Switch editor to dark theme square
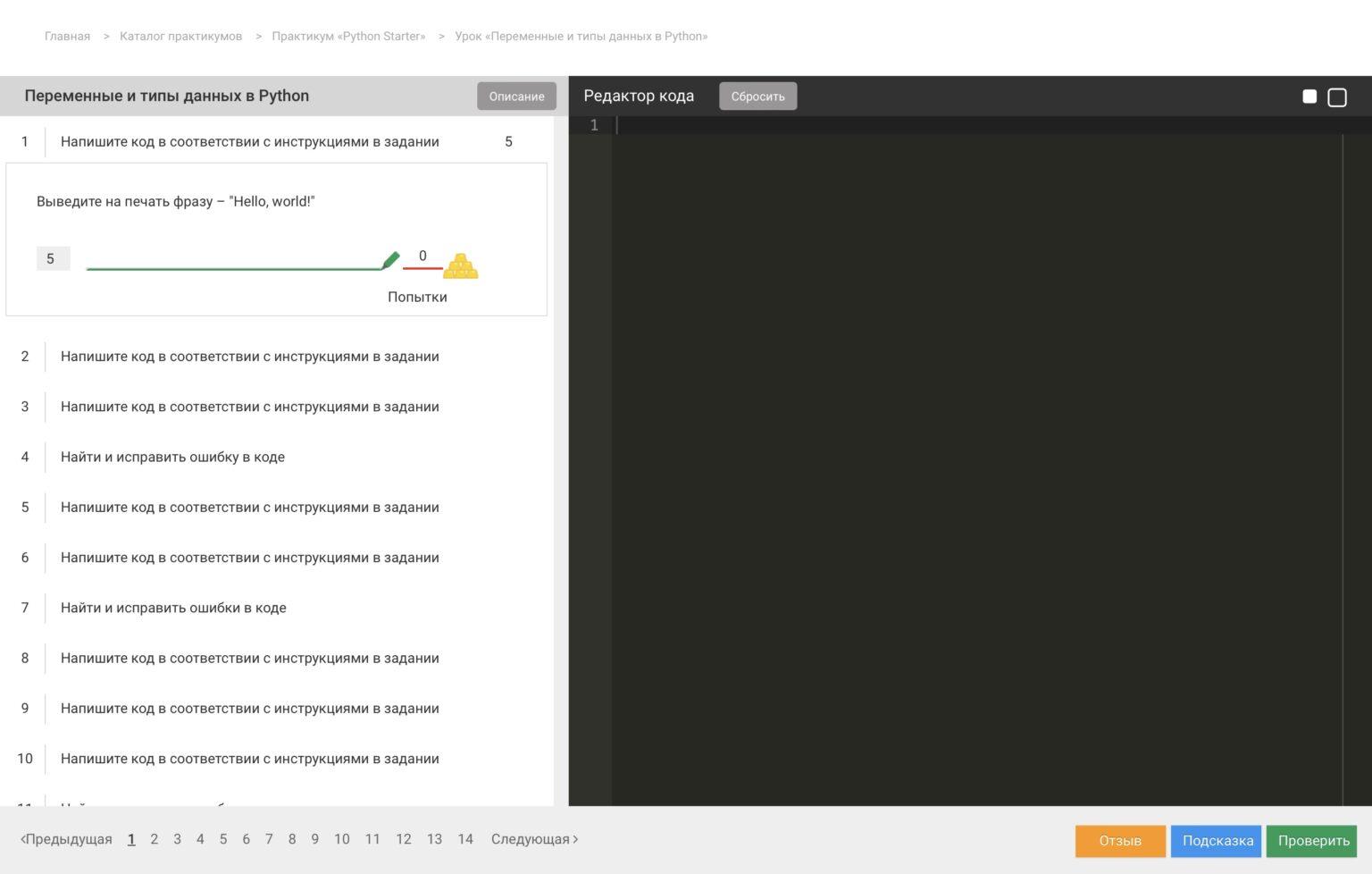The width and height of the screenshot is (1372, 874). point(1337,97)
